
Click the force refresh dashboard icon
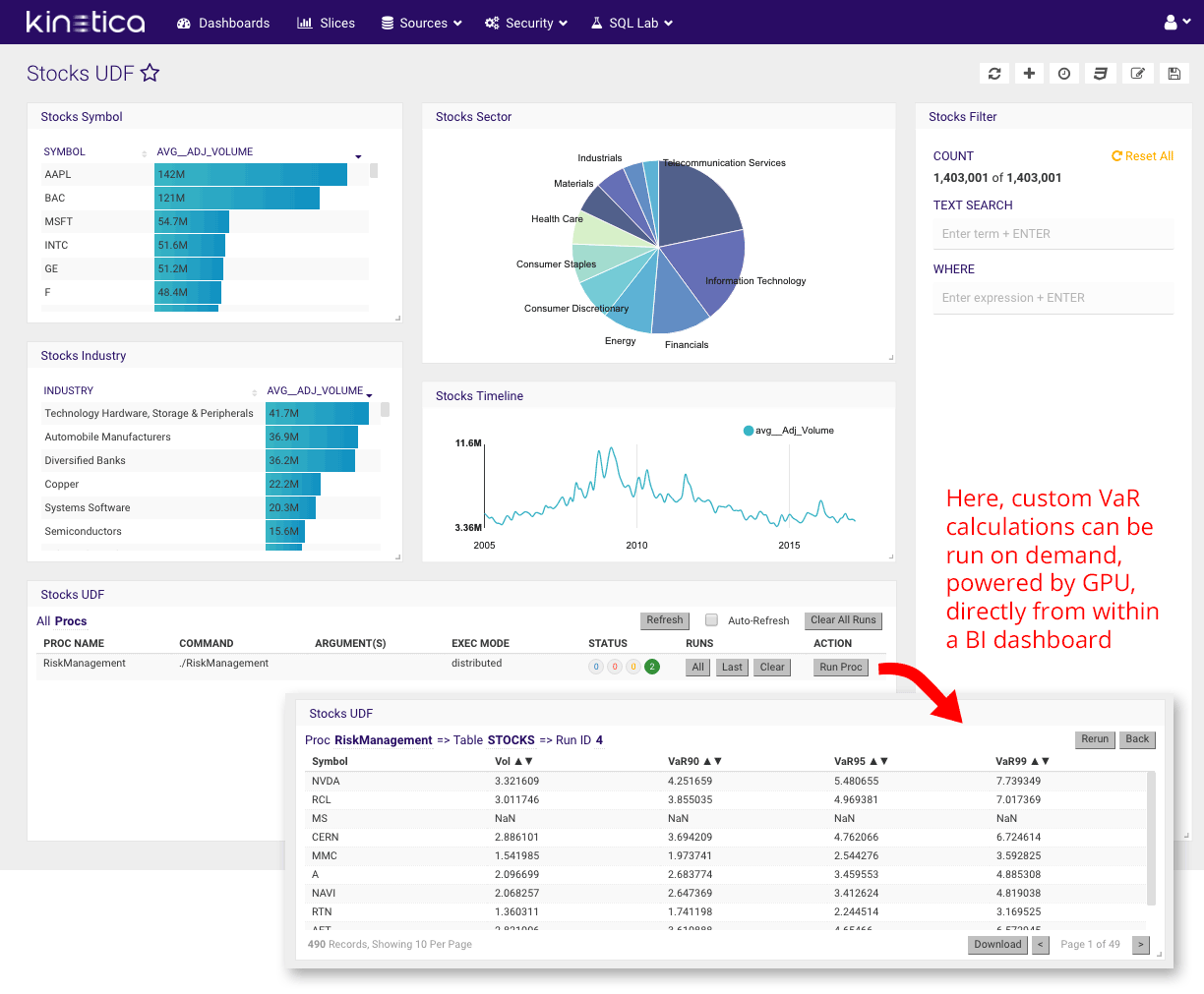(x=994, y=73)
